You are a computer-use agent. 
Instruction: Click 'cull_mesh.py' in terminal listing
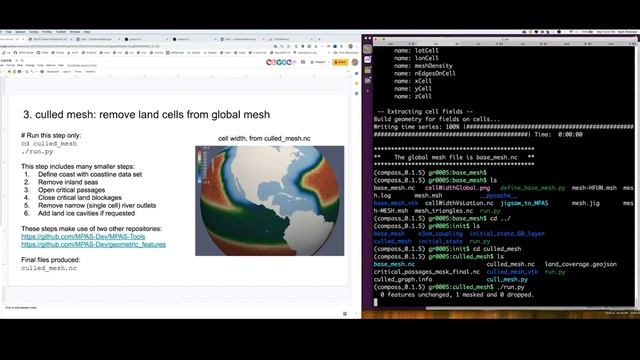pyautogui.click(x=507, y=280)
